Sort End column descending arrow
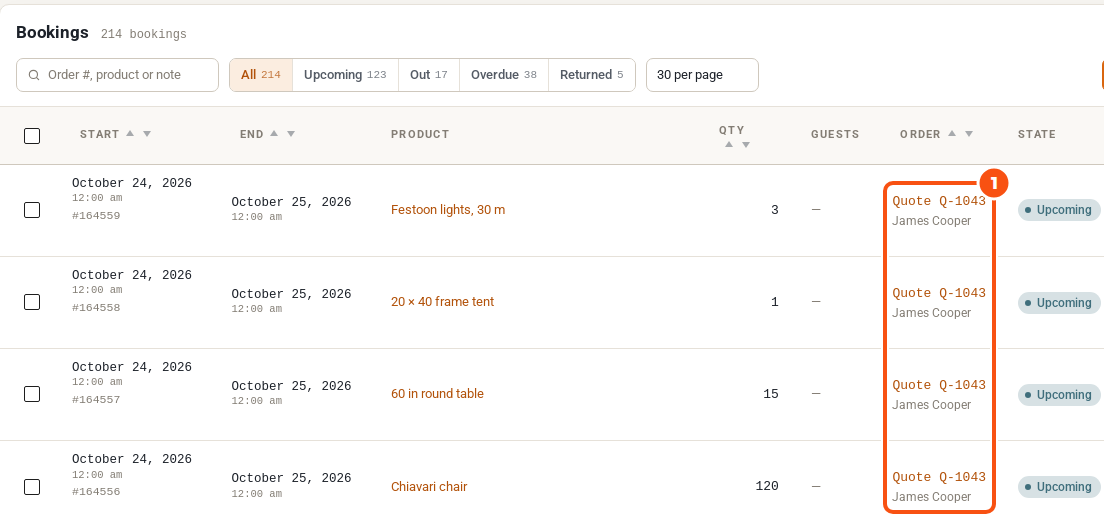 (291, 134)
